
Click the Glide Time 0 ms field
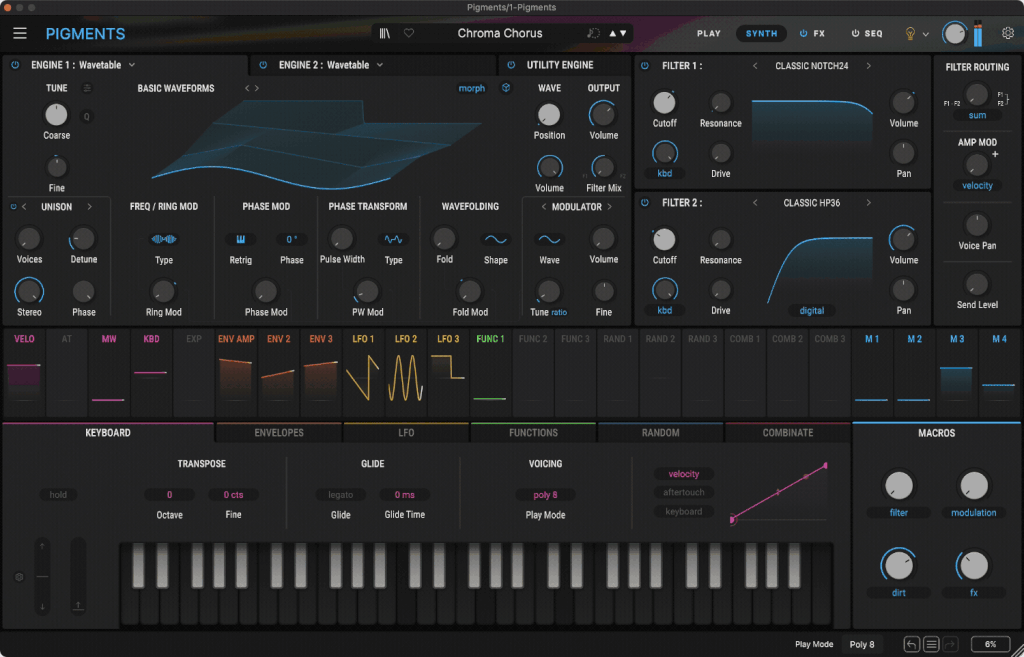[x=404, y=494]
